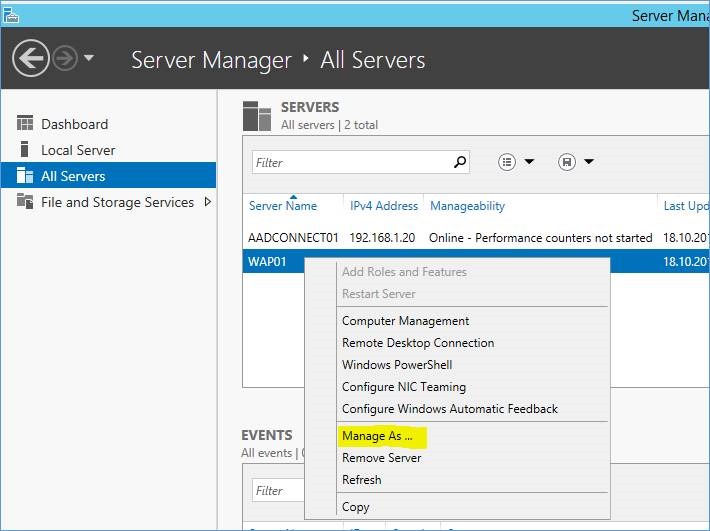Click the saved queries disk icon
The width and height of the screenshot is (710, 531).
(x=566, y=162)
